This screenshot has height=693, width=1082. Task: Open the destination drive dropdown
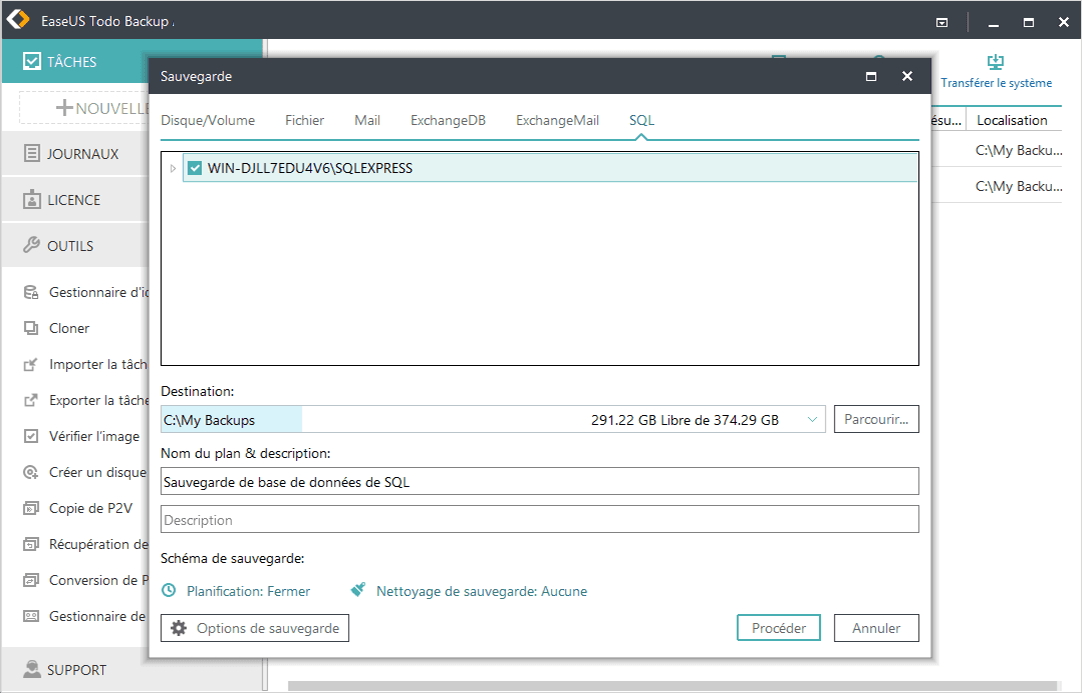(812, 418)
